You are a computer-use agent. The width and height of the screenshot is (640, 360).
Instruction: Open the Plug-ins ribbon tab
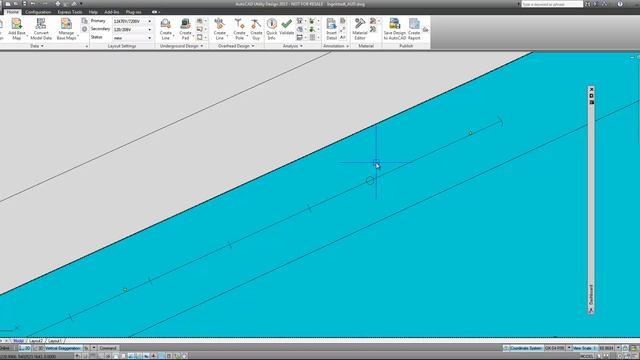[133, 12]
